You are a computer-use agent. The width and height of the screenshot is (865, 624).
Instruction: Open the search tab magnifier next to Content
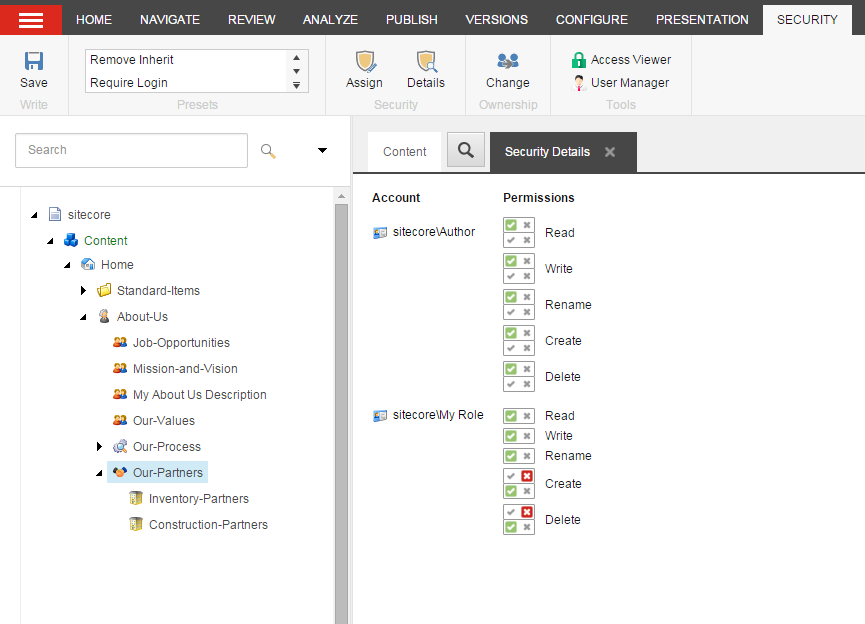pyautogui.click(x=466, y=150)
